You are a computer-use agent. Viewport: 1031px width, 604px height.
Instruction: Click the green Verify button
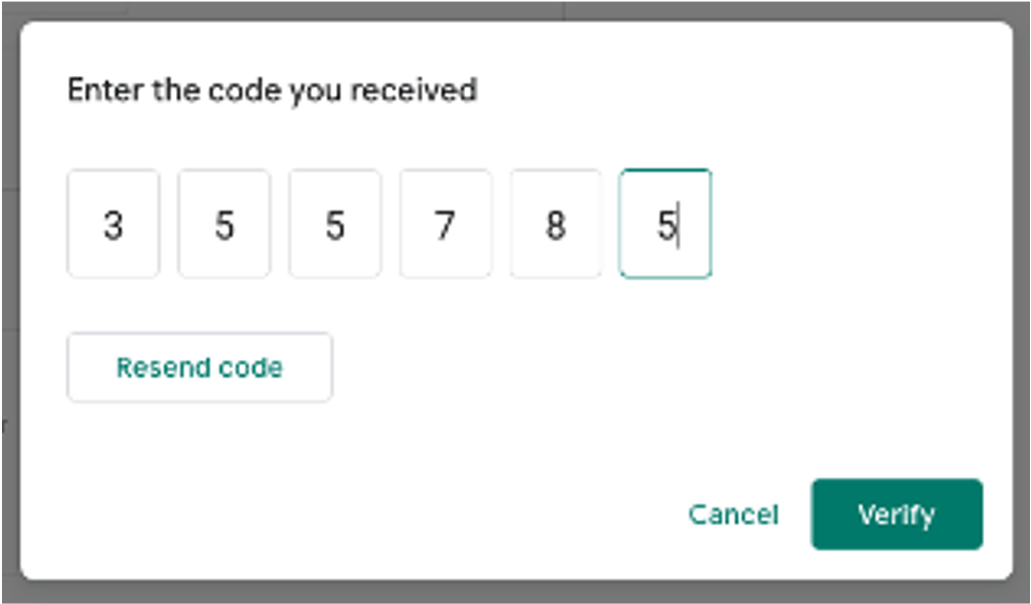pos(896,514)
